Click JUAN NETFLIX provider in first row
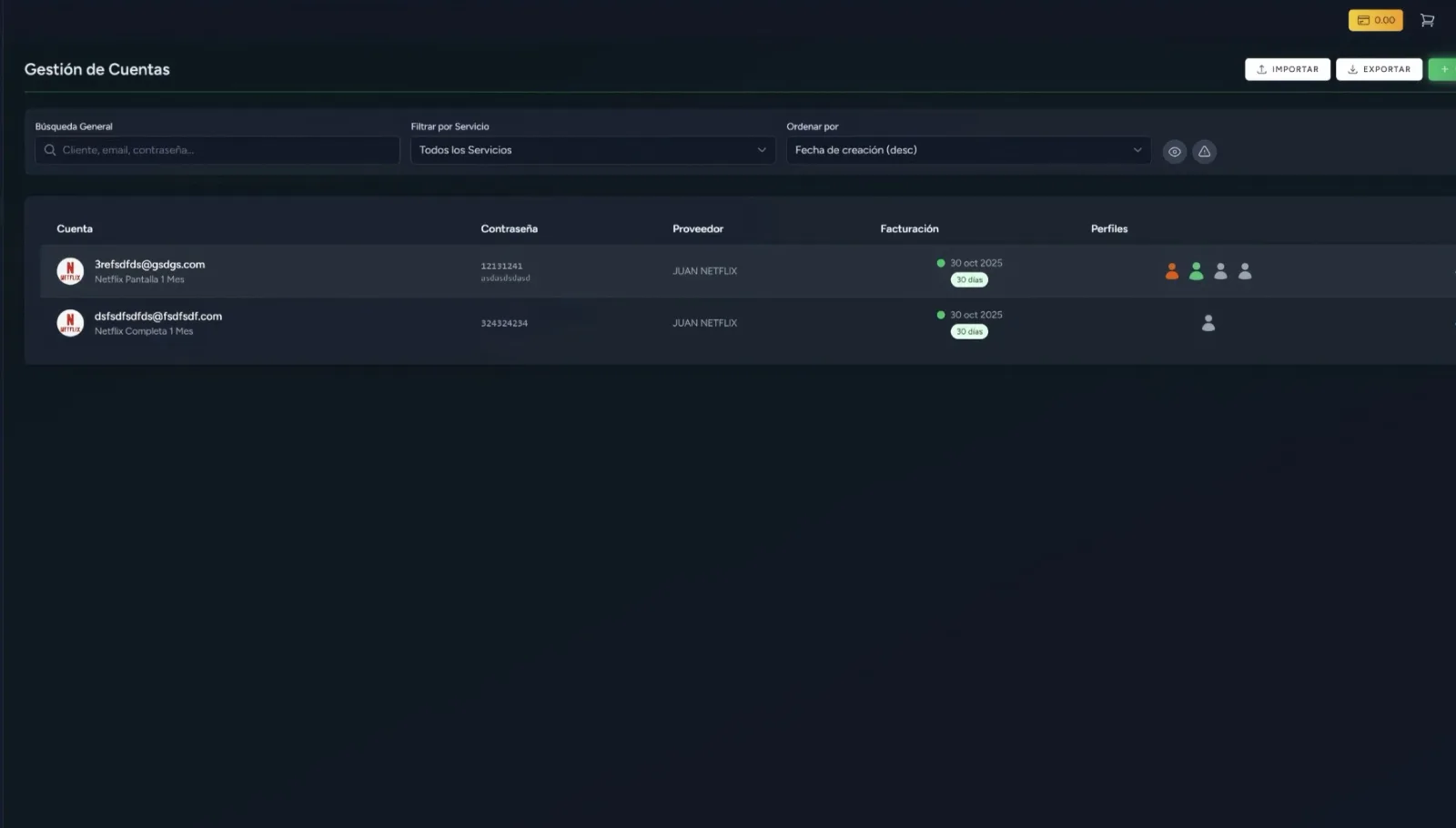1456x828 pixels. [705, 271]
